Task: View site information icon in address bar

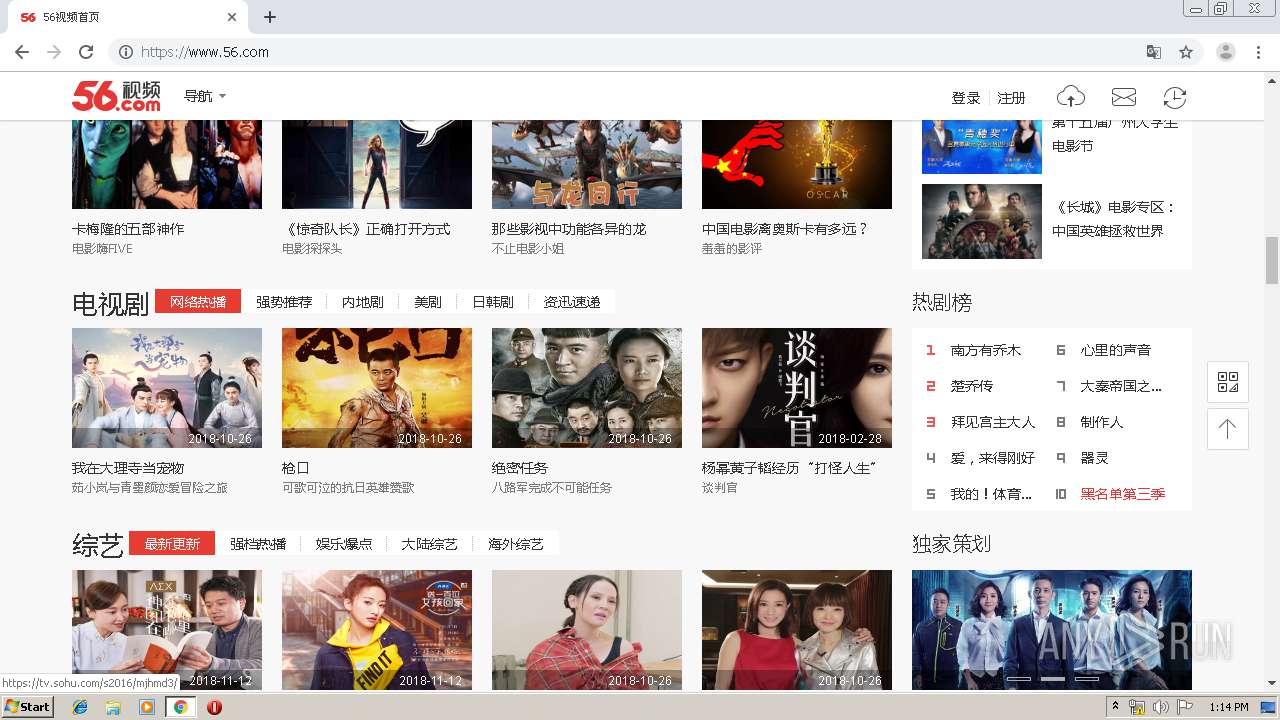Action: pos(125,52)
